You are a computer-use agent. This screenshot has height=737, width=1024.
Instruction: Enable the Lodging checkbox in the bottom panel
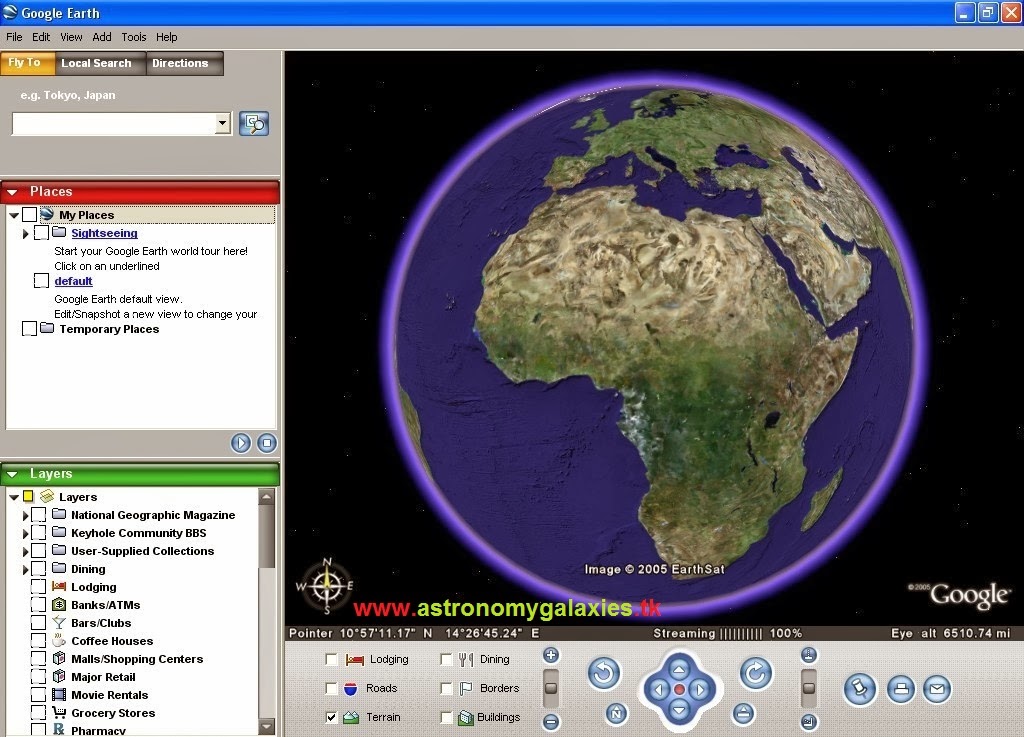coord(331,659)
